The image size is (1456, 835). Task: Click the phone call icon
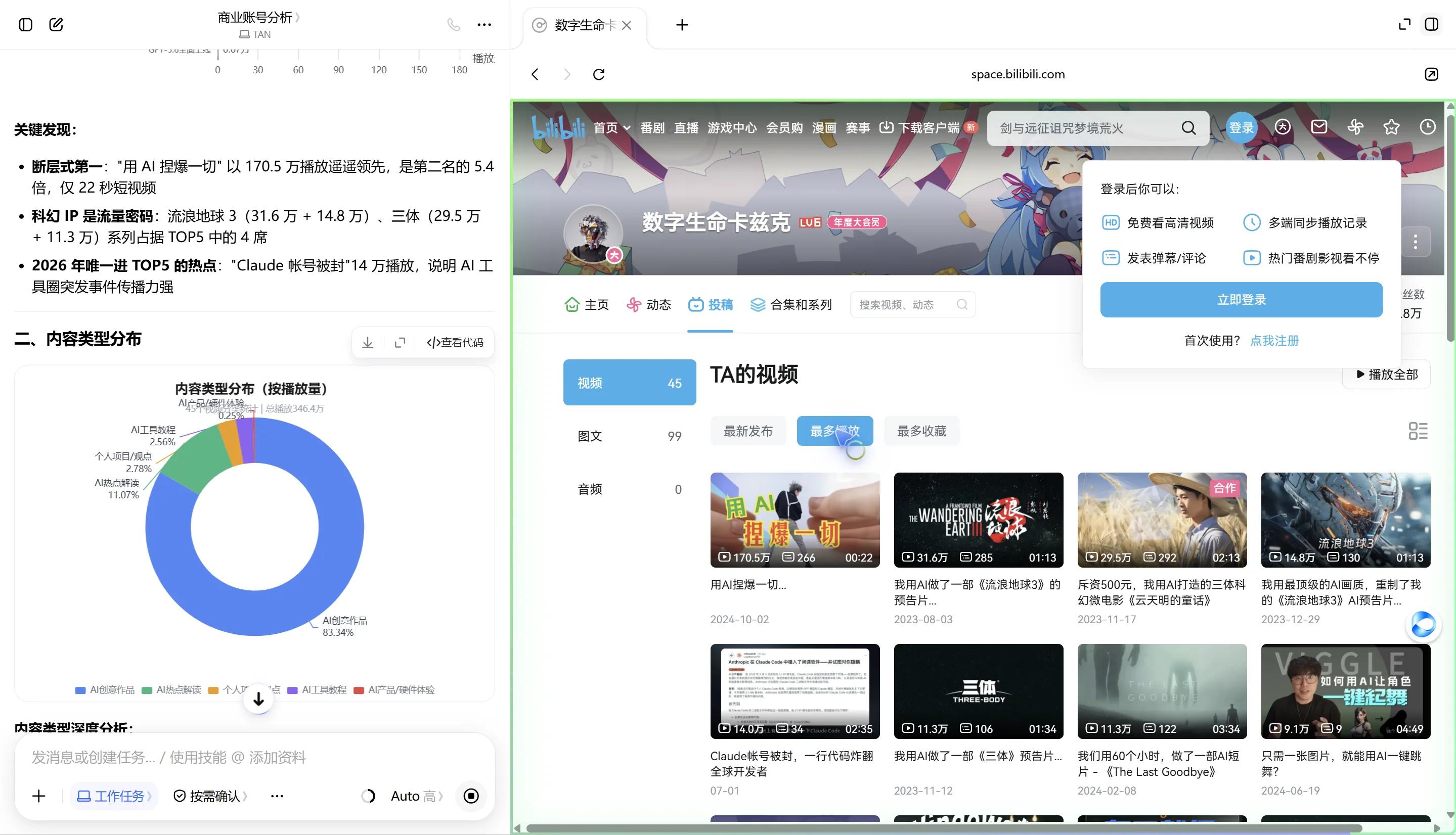(454, 25)
